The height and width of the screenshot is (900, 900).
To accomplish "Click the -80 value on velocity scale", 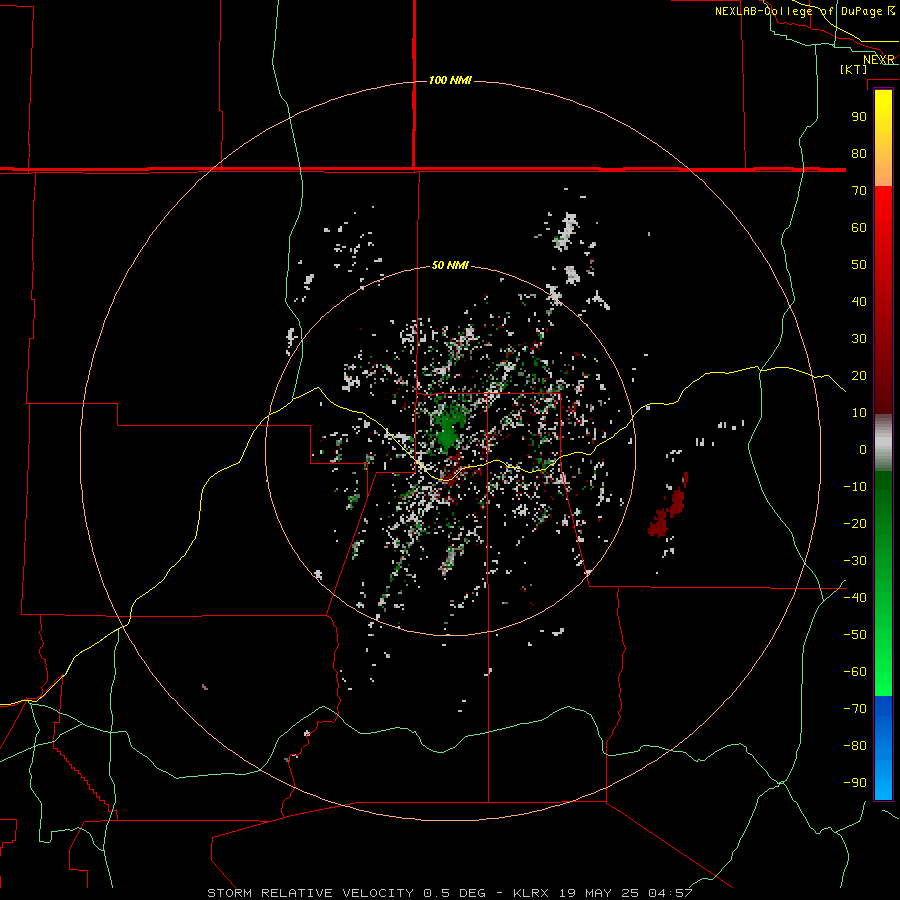I will tap(855, 746).
